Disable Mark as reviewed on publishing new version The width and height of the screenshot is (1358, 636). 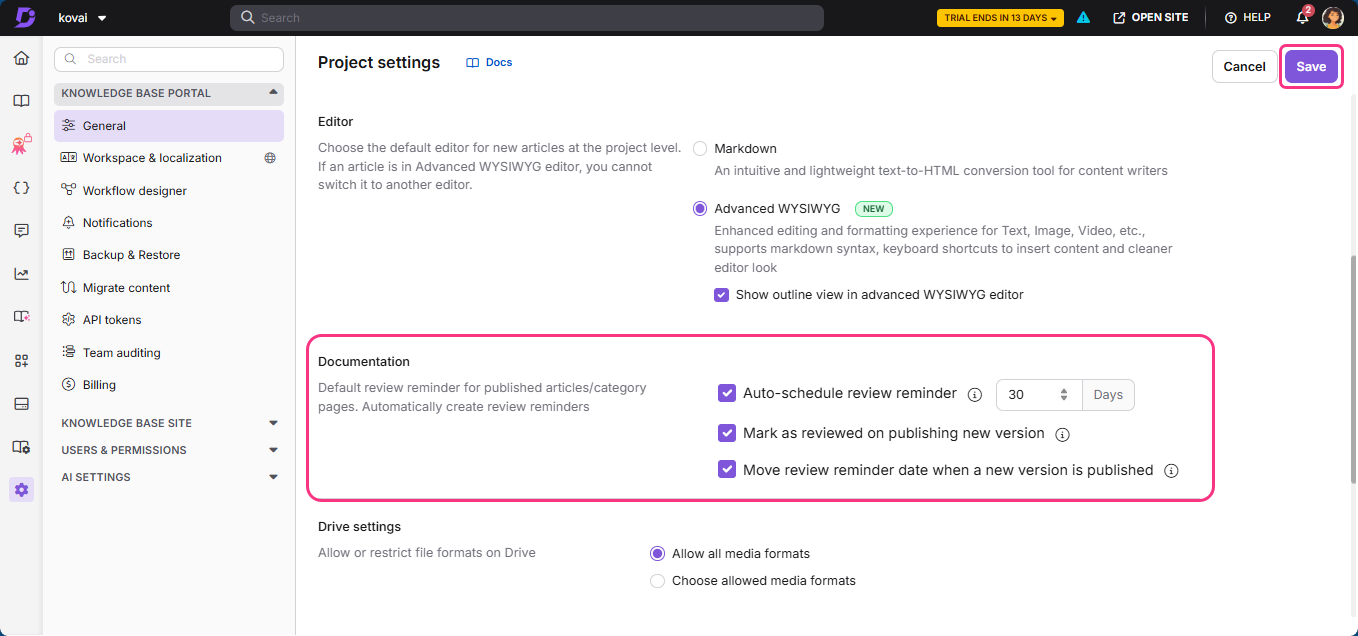(x=727, y=433)
